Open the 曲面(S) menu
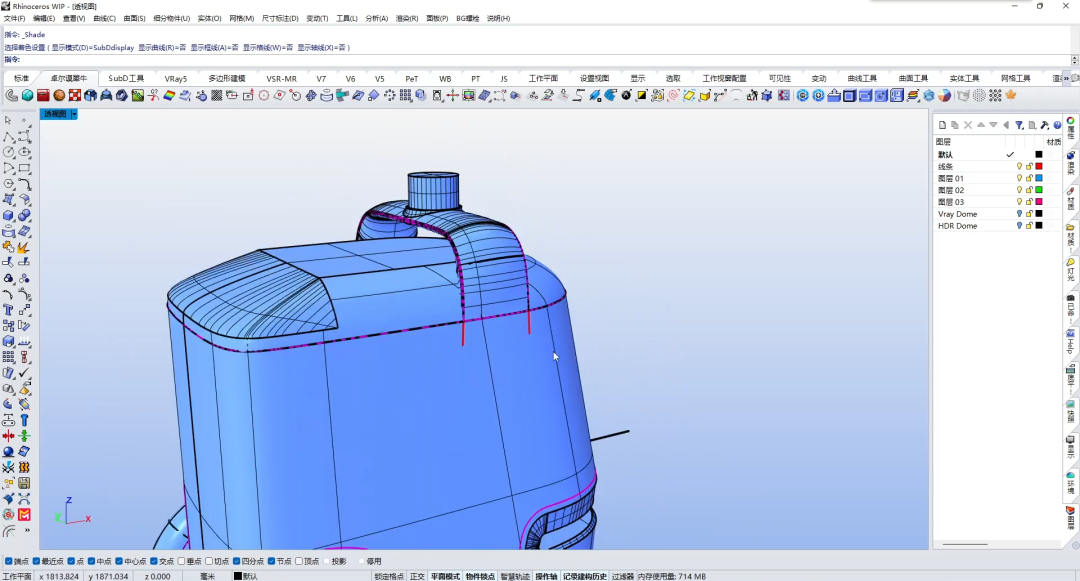Screen dimensions: 1080x581 point(134,19)
